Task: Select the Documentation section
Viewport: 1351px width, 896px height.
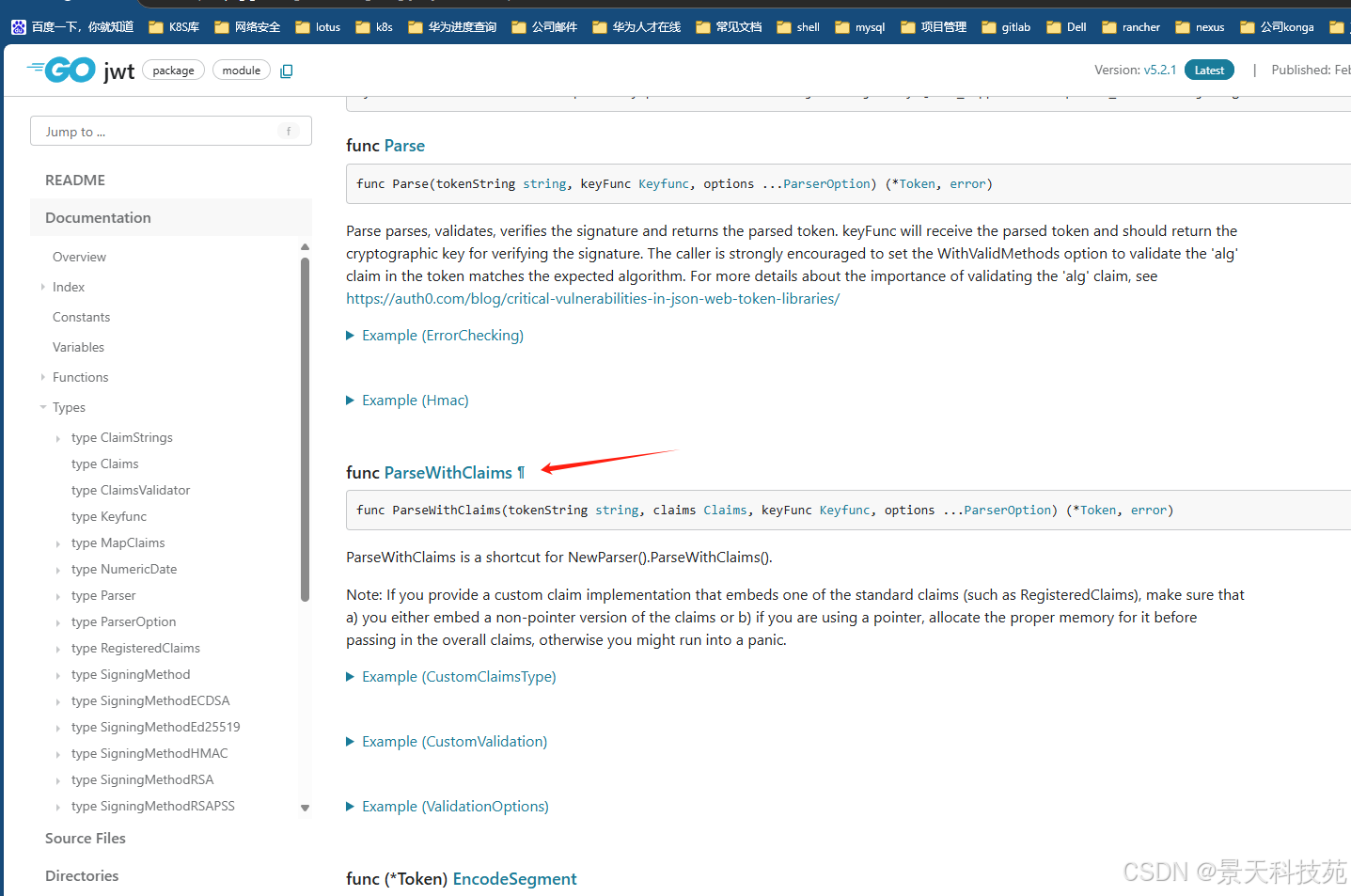Action: [171, 217]
